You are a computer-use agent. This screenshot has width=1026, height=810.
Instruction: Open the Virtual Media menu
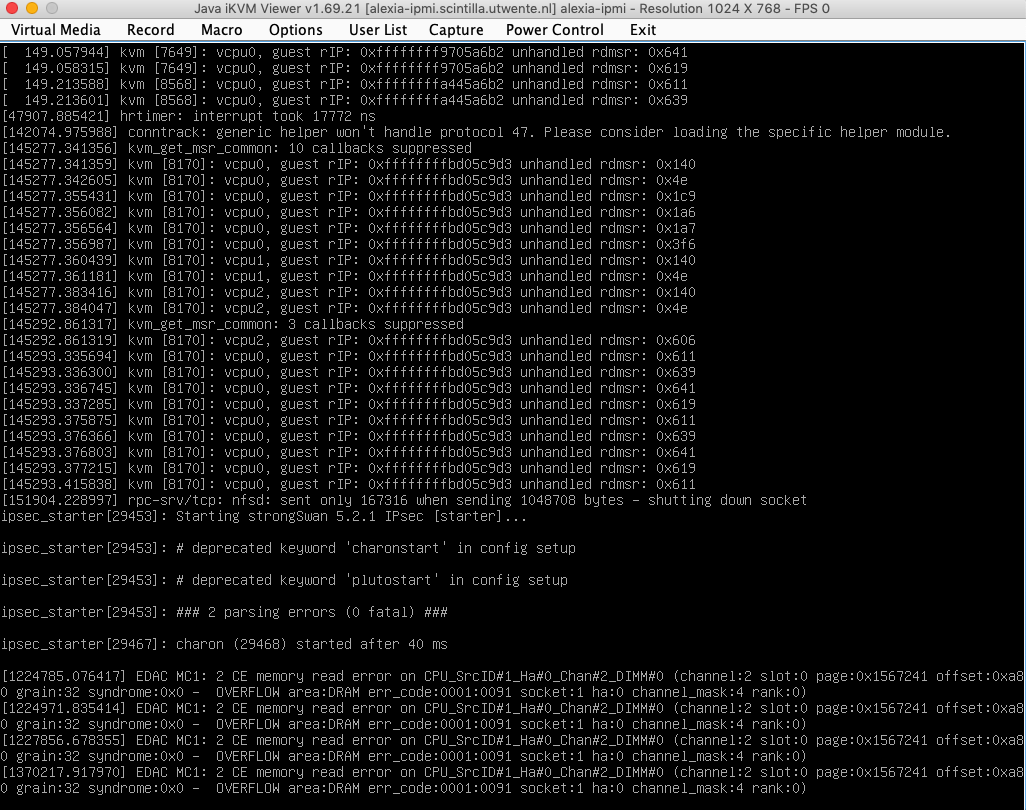(55, 30)
